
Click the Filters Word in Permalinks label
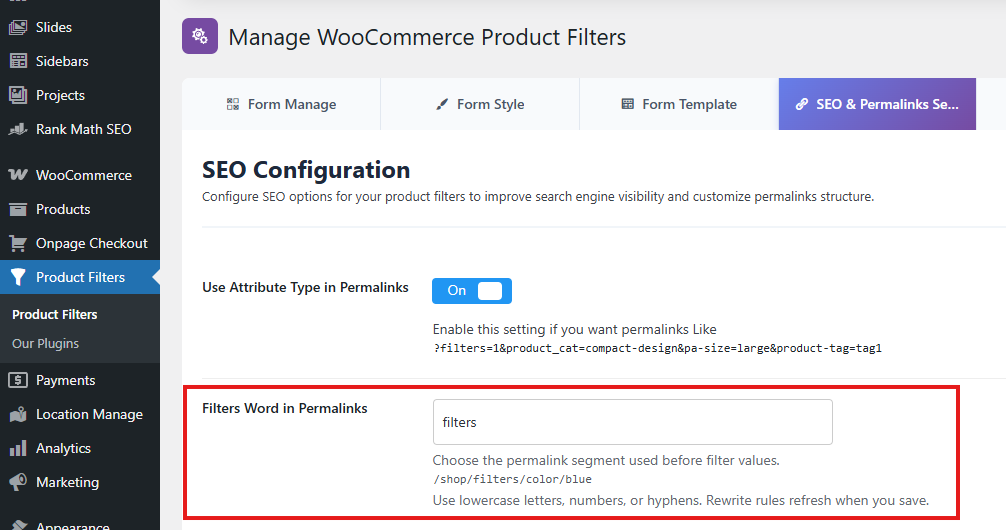click(x=285, y=408)
